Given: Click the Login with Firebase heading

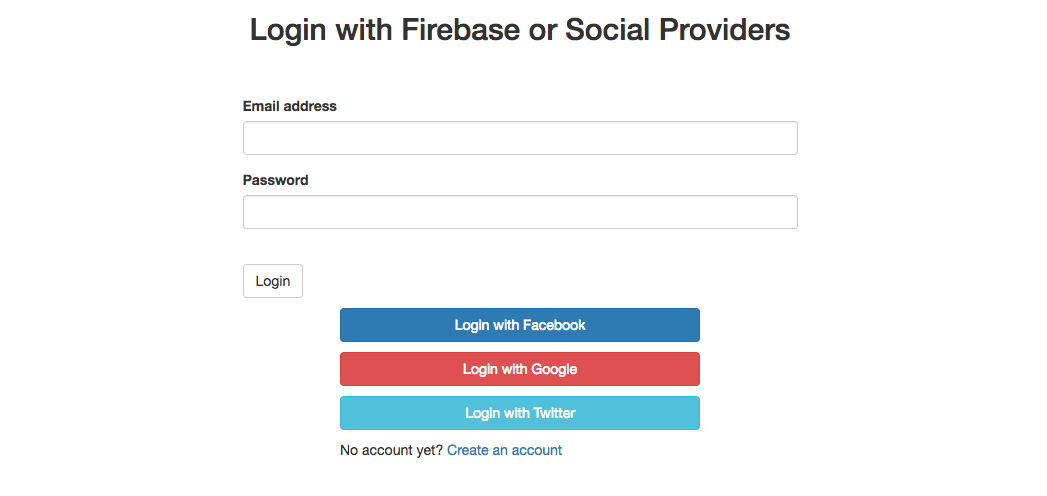Looking at the screenshot, I should (520, 30).
